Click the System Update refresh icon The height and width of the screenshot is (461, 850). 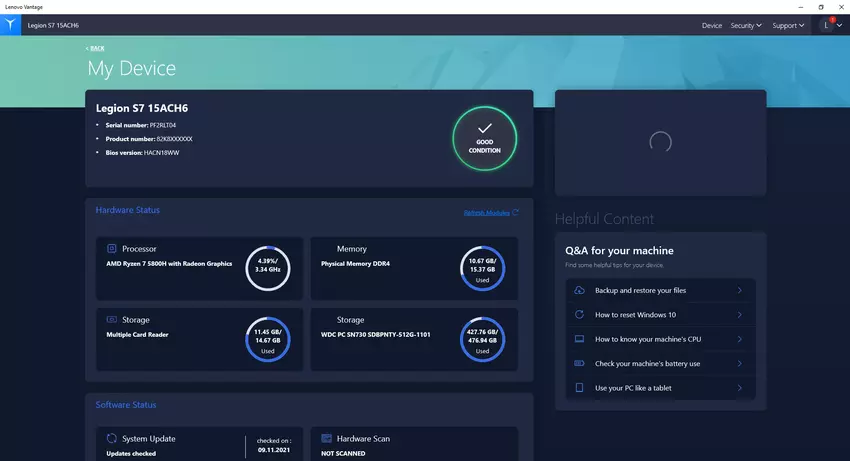point(112,438)
